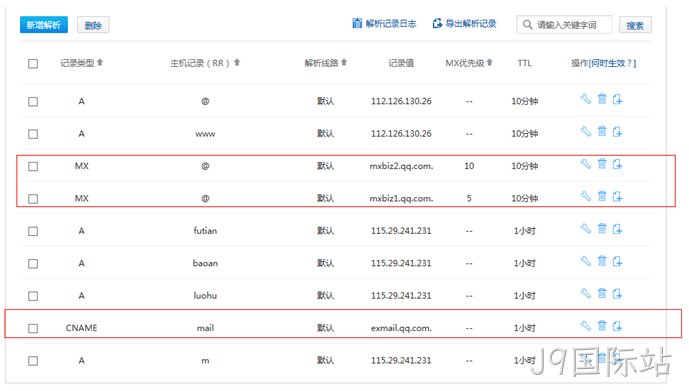Edit the CNAME mail record

586,326
